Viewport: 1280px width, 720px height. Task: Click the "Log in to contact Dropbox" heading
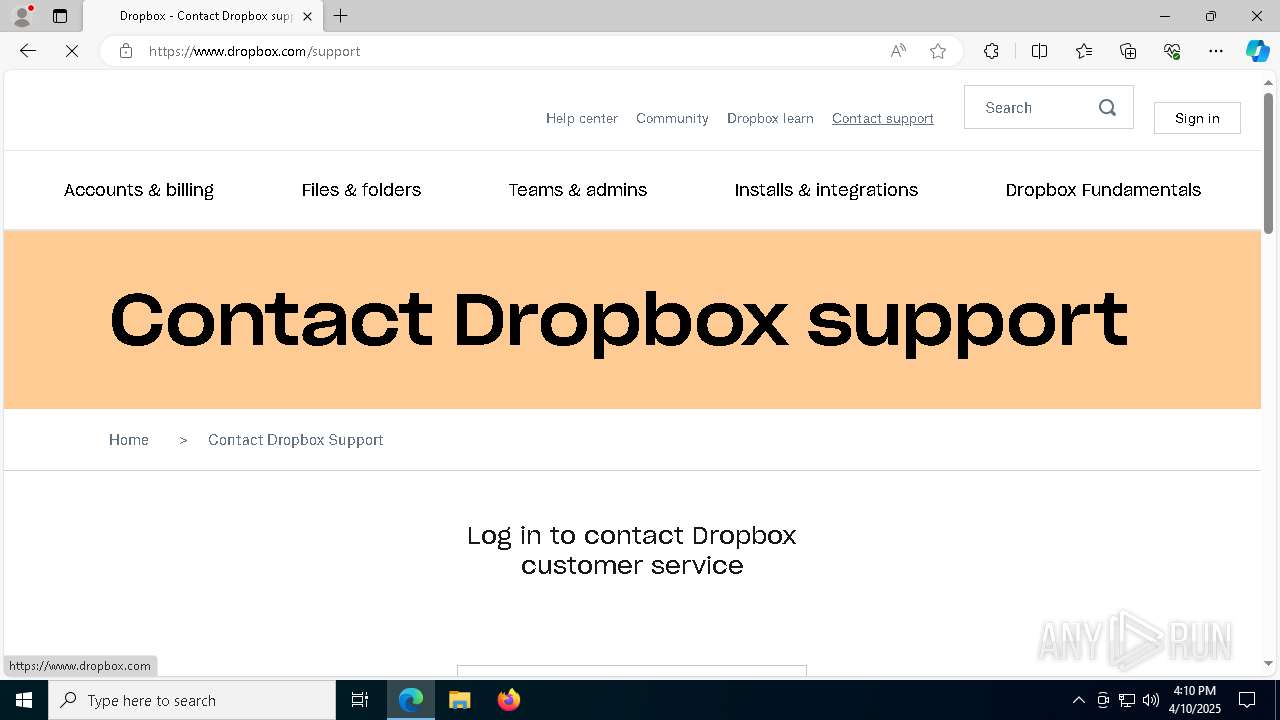coord(632,550)
